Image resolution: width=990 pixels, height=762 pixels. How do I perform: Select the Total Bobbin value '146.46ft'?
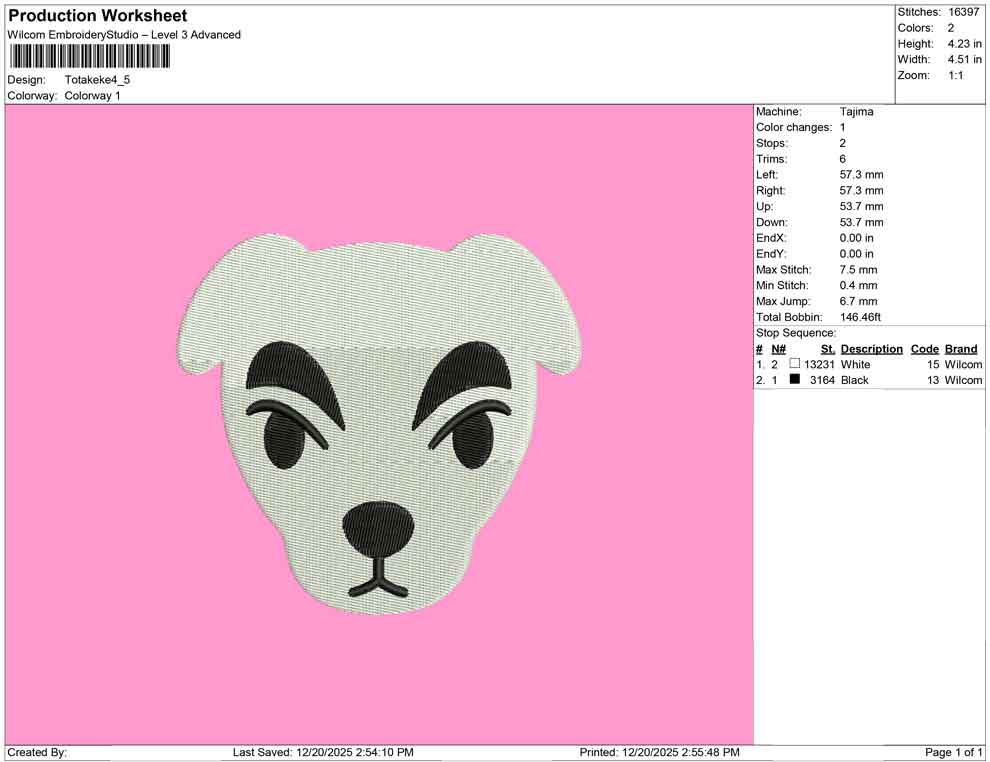point(860,317)
